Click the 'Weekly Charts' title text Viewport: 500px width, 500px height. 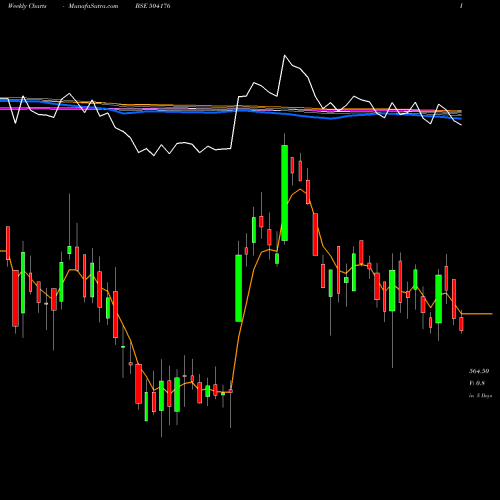pos(27,6)
